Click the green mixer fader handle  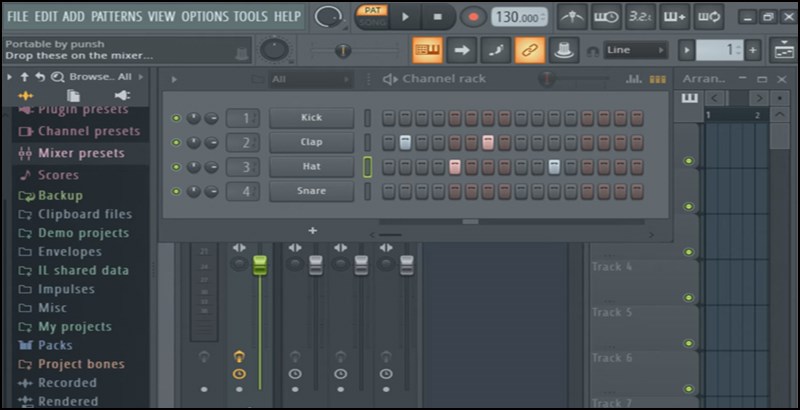[260, 265]
